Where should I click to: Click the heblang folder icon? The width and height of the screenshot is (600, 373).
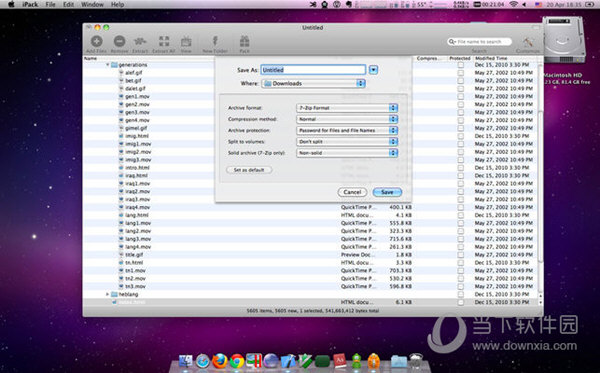click(x=114, y=294)
